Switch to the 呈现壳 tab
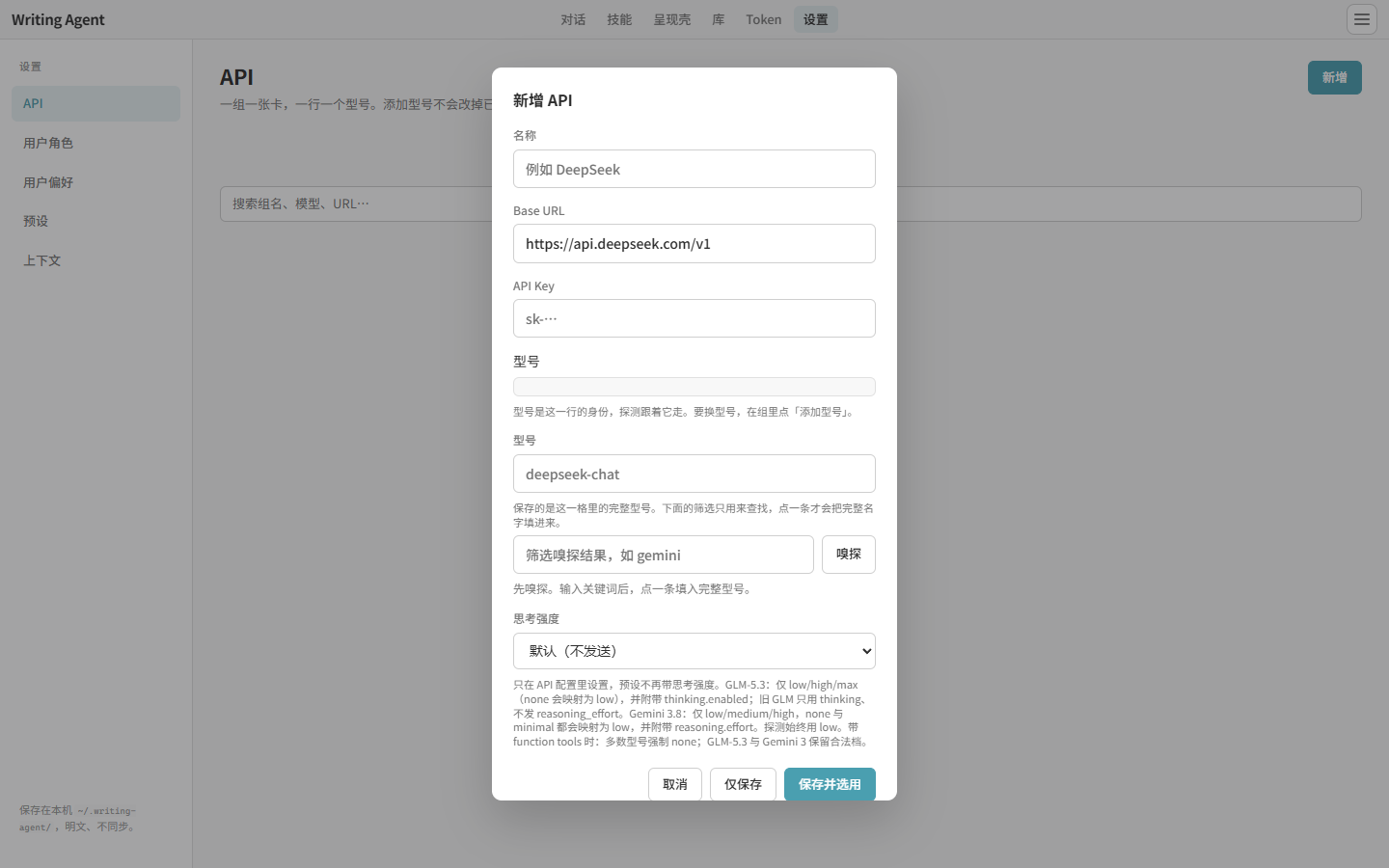This screenshot has width=1389, height=868. point(671,19)
